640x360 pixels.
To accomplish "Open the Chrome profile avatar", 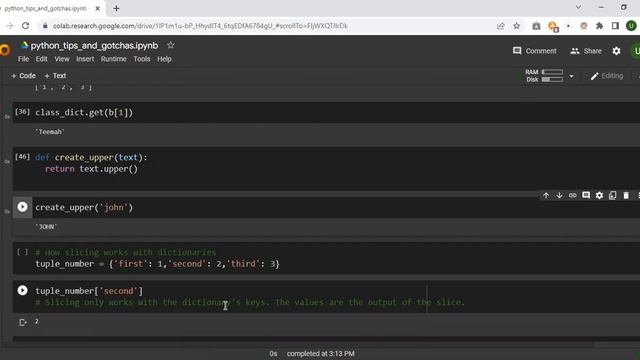I will point(631,26).
